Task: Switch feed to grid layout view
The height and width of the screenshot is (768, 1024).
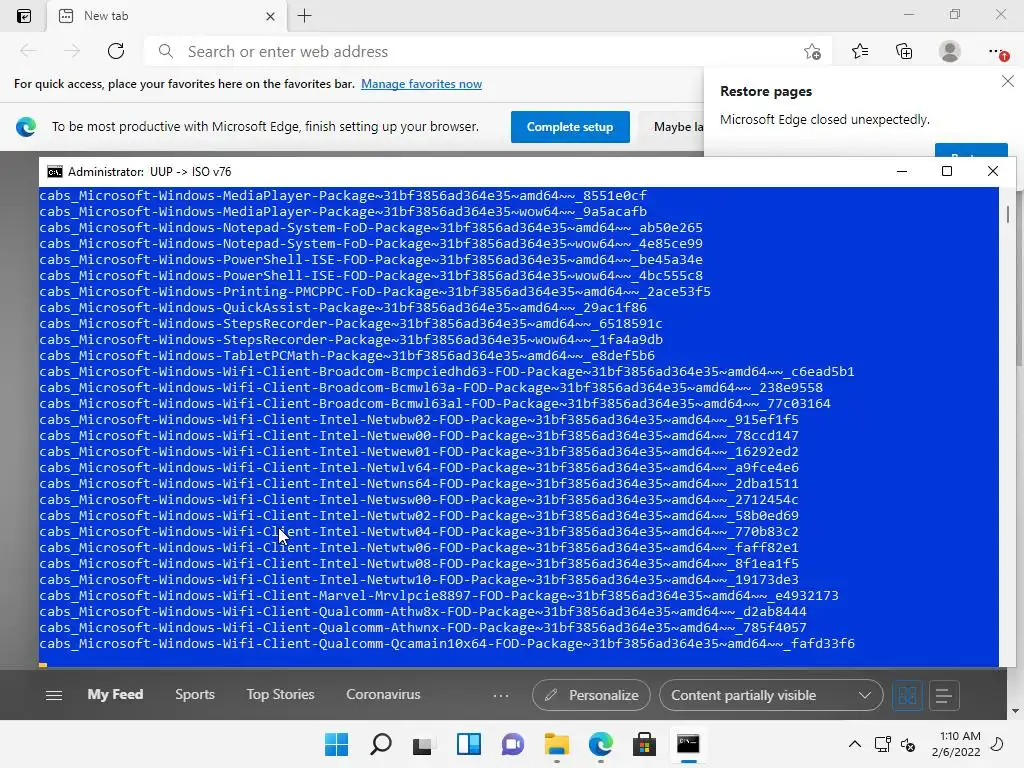Action: pyautogui.click(x=907, y=696)
